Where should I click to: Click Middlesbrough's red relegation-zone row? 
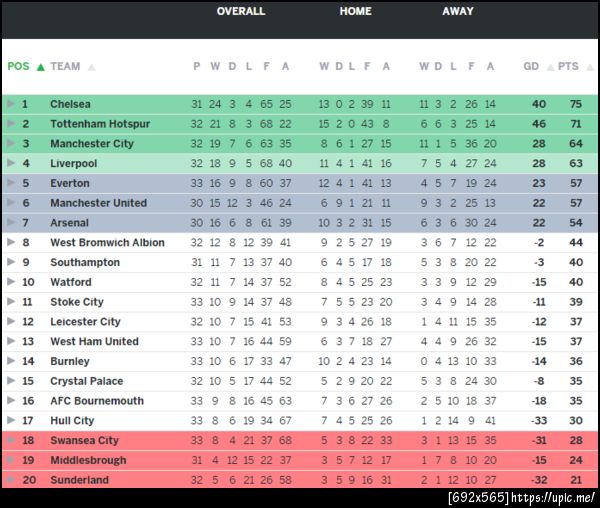300,460
